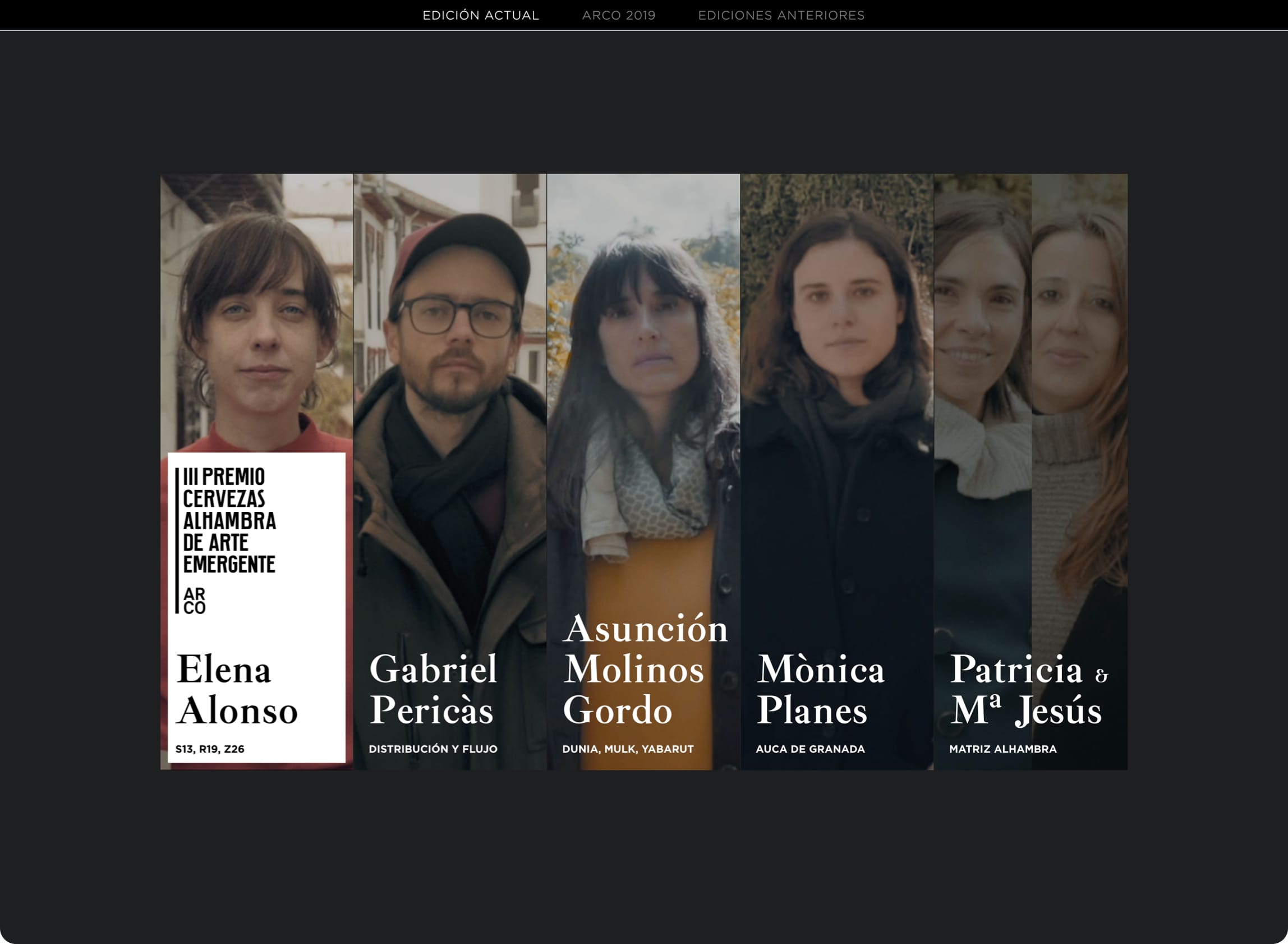This screenshot has width=1288, height=944.
Task: Click the S13, R19, Z26 work title
Action: (x=210, y=749)
